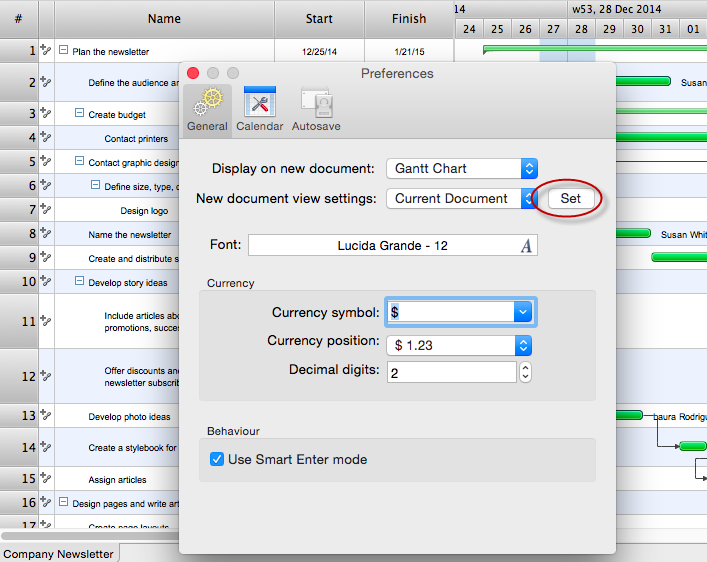
Task: Switch to the Calendar preferences tab
Action: [260, 110]
